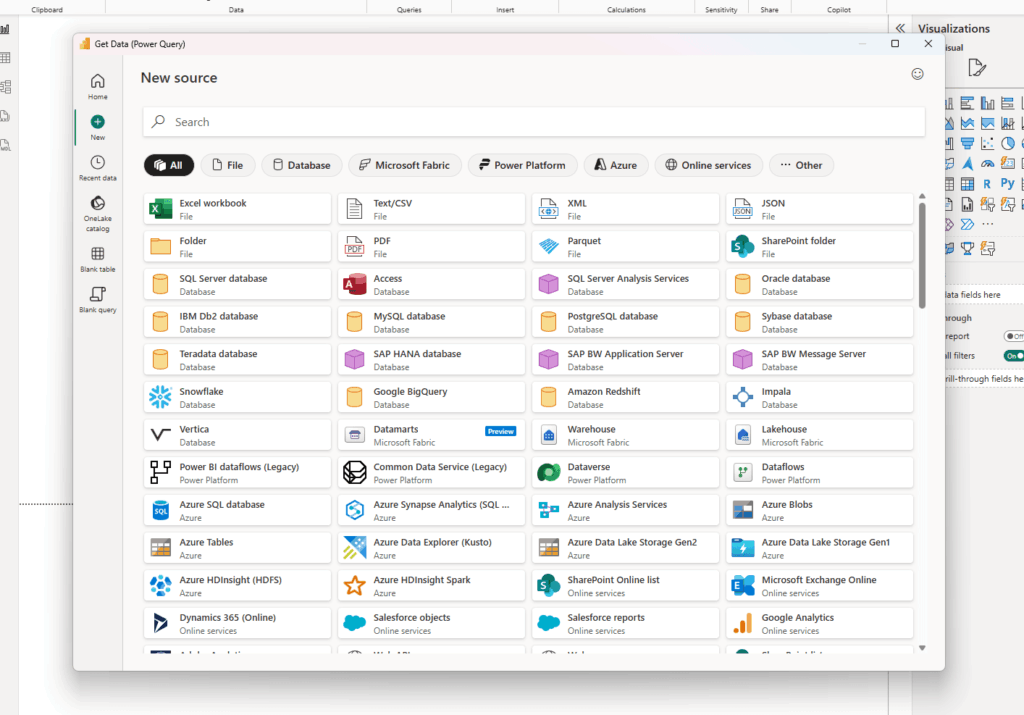Filter sources by Azure category
1024x715 pixels.
tap(615, 165)
